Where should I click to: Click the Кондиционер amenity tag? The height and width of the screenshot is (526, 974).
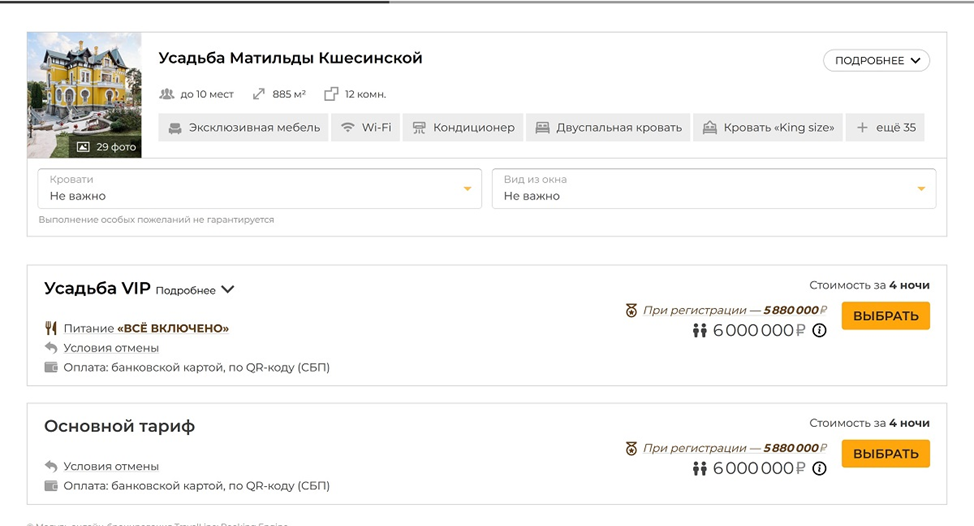pos(463,128)
